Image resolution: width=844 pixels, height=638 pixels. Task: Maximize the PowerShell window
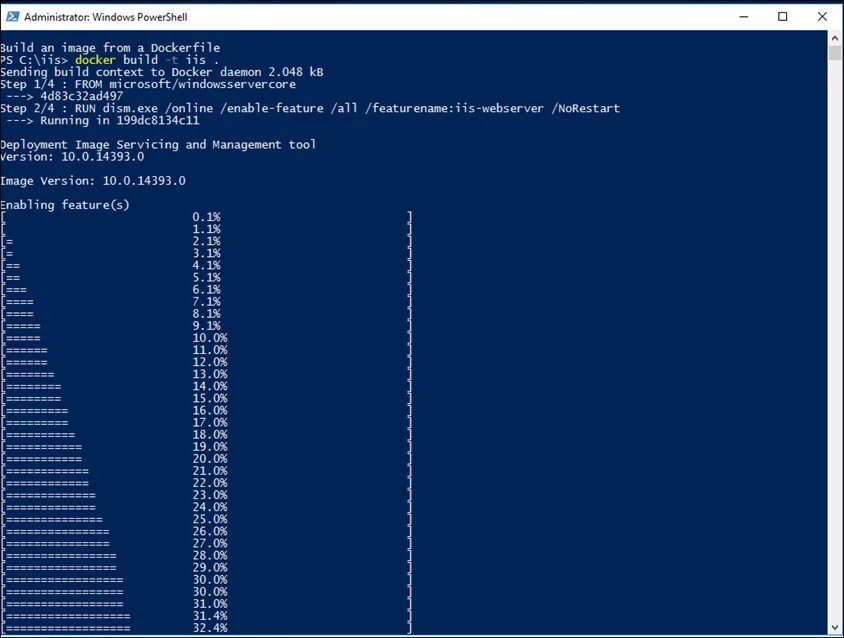click(783, 17)
